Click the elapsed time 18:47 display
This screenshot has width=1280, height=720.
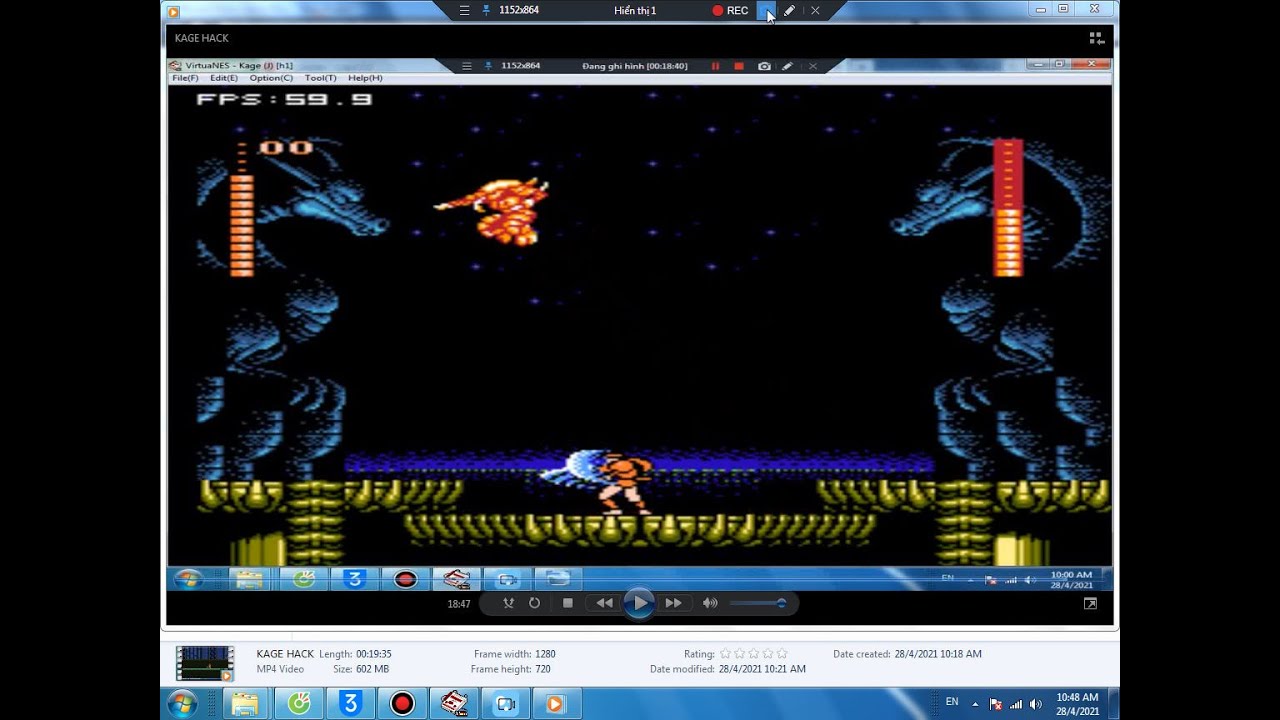pyautogui.click(x=459, y=604)
